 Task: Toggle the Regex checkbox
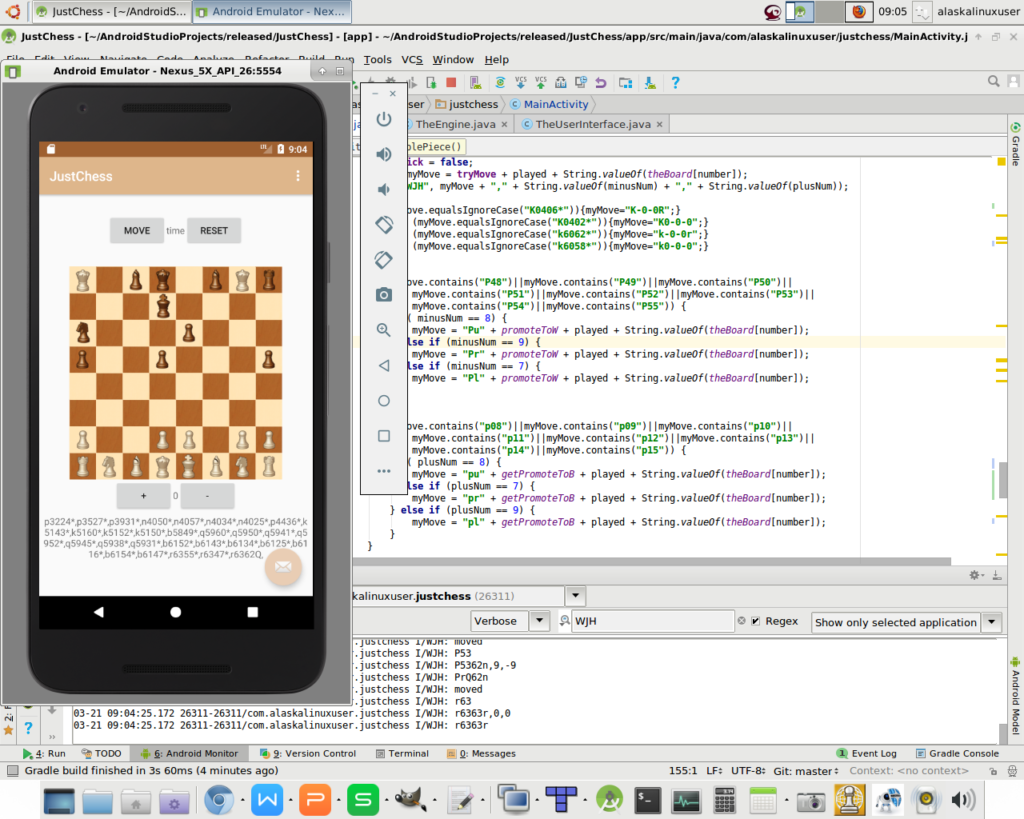pyautogui.click(x=756, y=621)
